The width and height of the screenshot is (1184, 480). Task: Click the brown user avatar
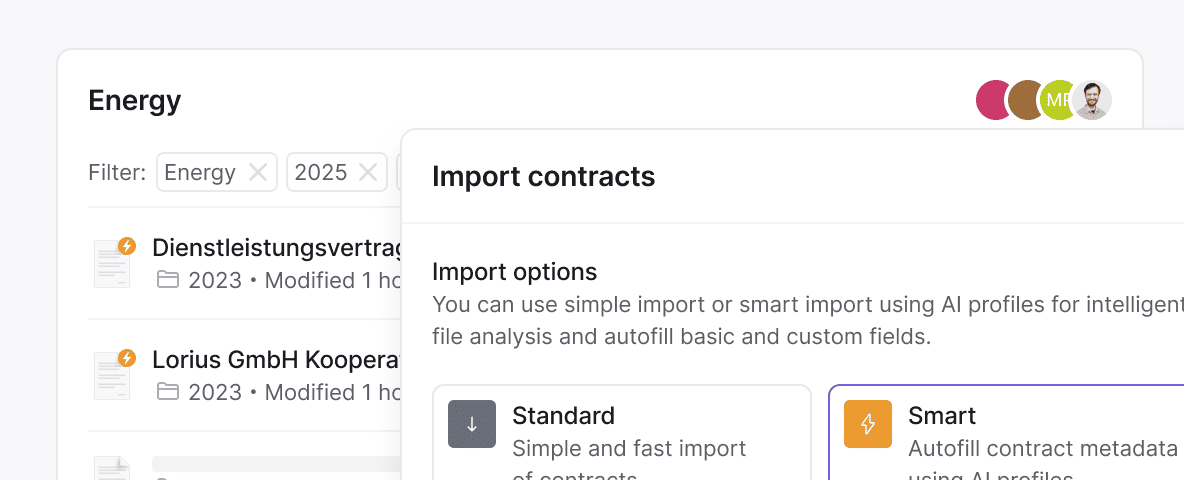pyautogui.click(x=1024, y=100)
